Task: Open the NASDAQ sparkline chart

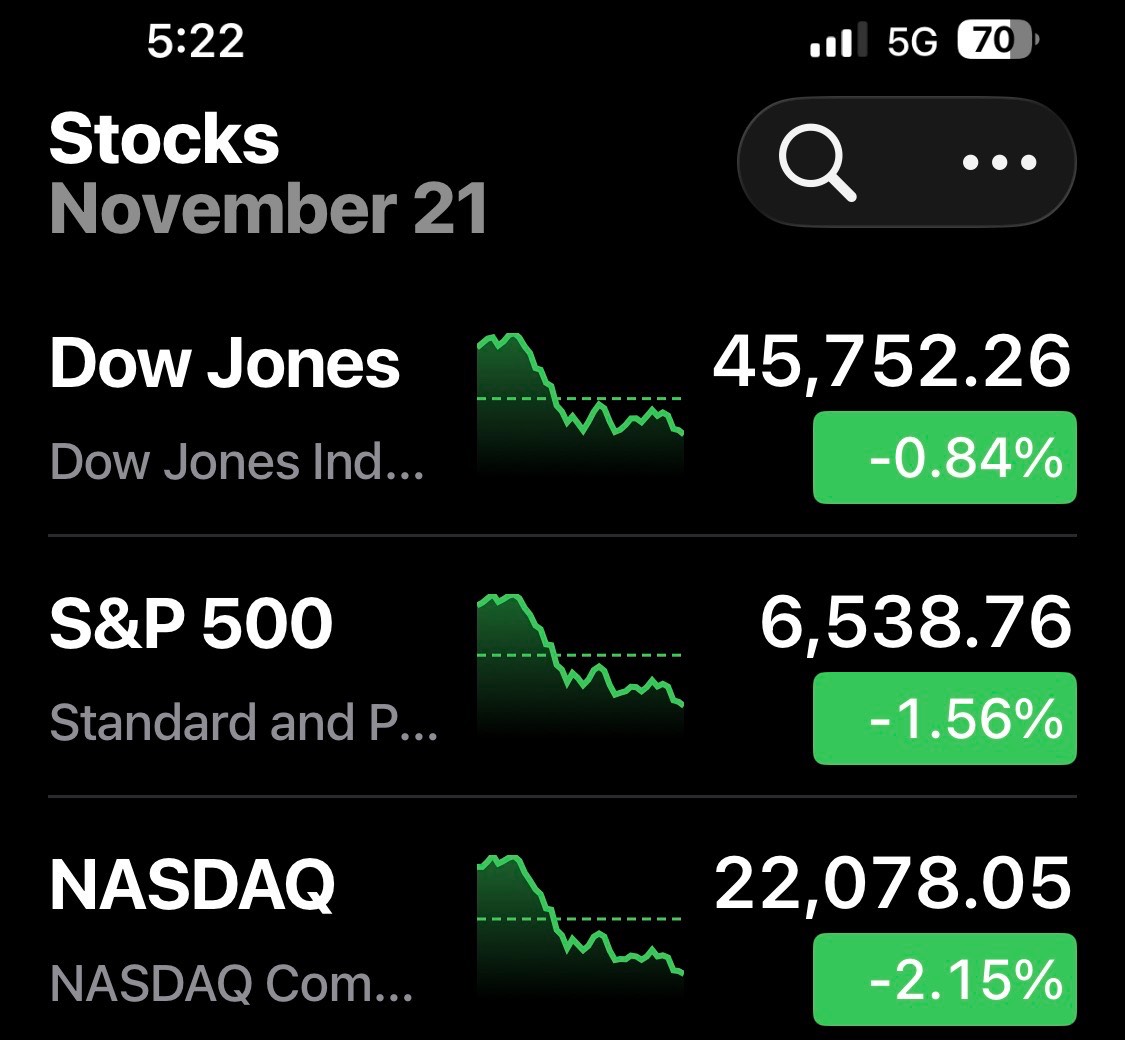Action: (x=580, y=920)
